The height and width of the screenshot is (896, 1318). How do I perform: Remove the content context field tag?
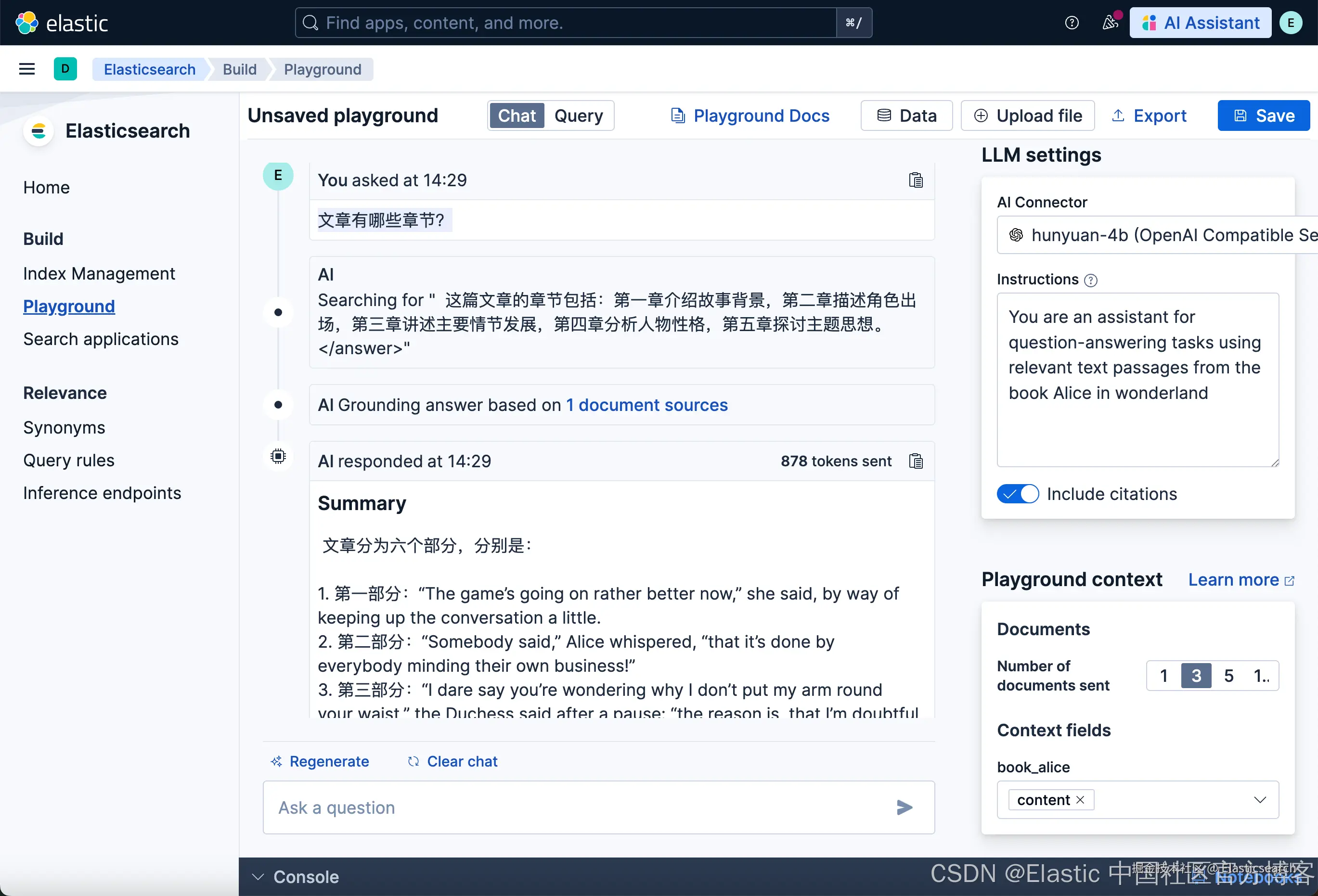1080,800
